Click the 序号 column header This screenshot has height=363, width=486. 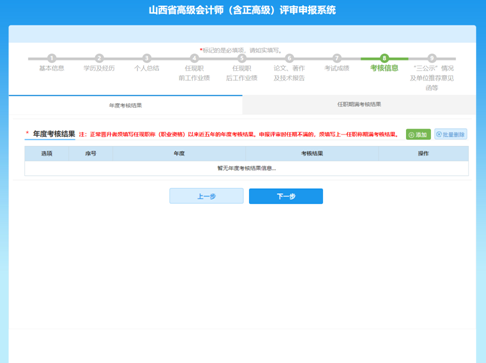91,153
